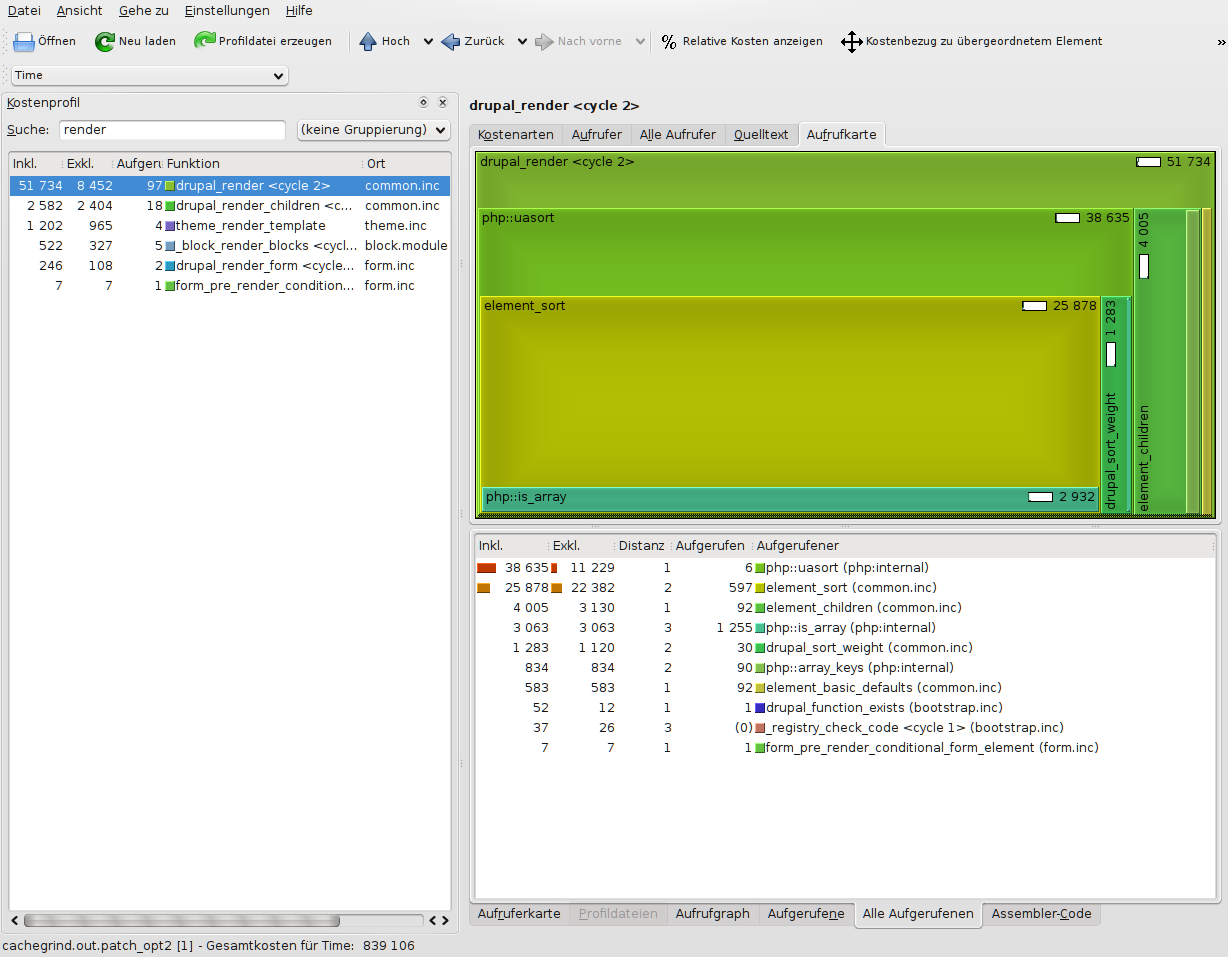Open the Time cost type dropdown
This screenshot has width=1228, height=957.
(149, 76)
